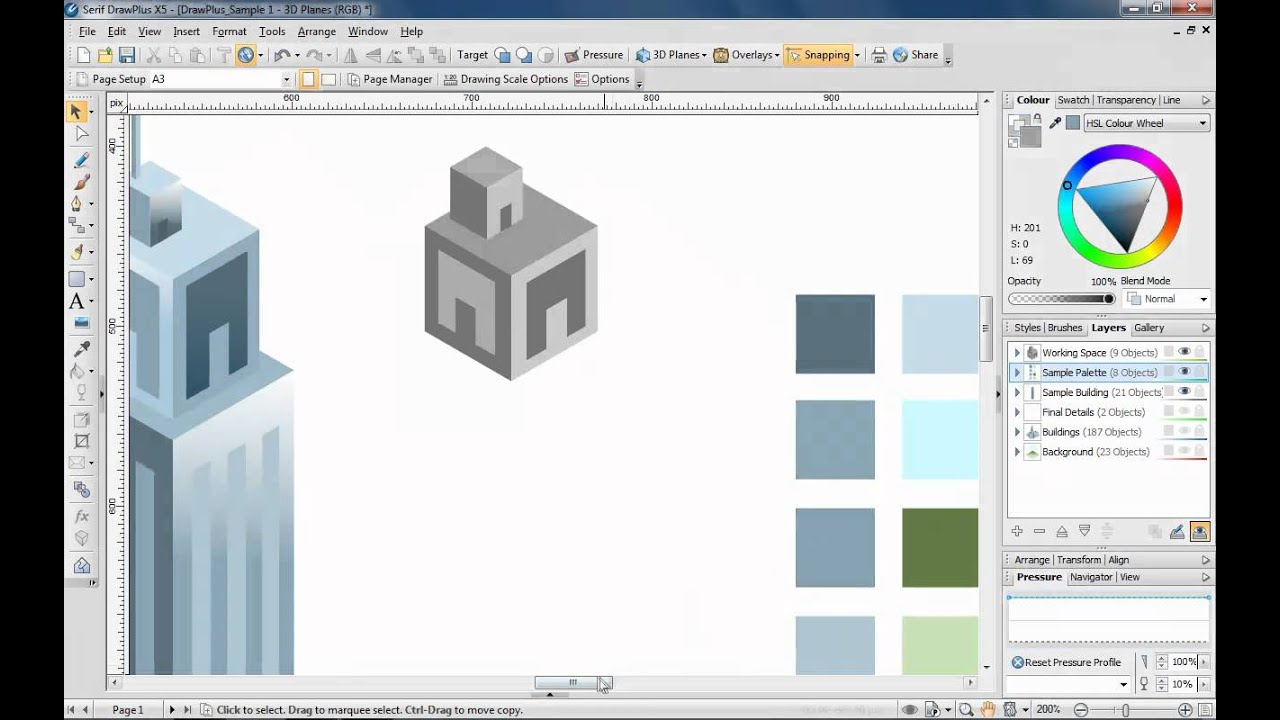Click Reset Pressure Profile
This screenshot has height=720, width=1280.
[1066, 662]
